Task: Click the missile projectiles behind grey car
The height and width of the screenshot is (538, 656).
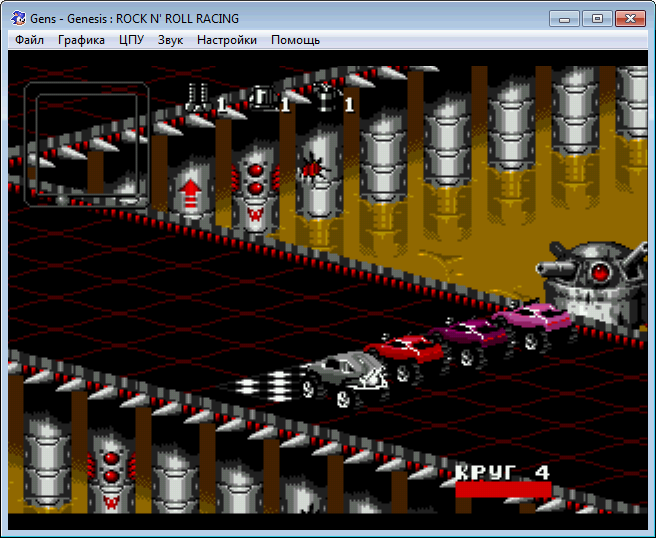Action: click(x=266, y=386)
